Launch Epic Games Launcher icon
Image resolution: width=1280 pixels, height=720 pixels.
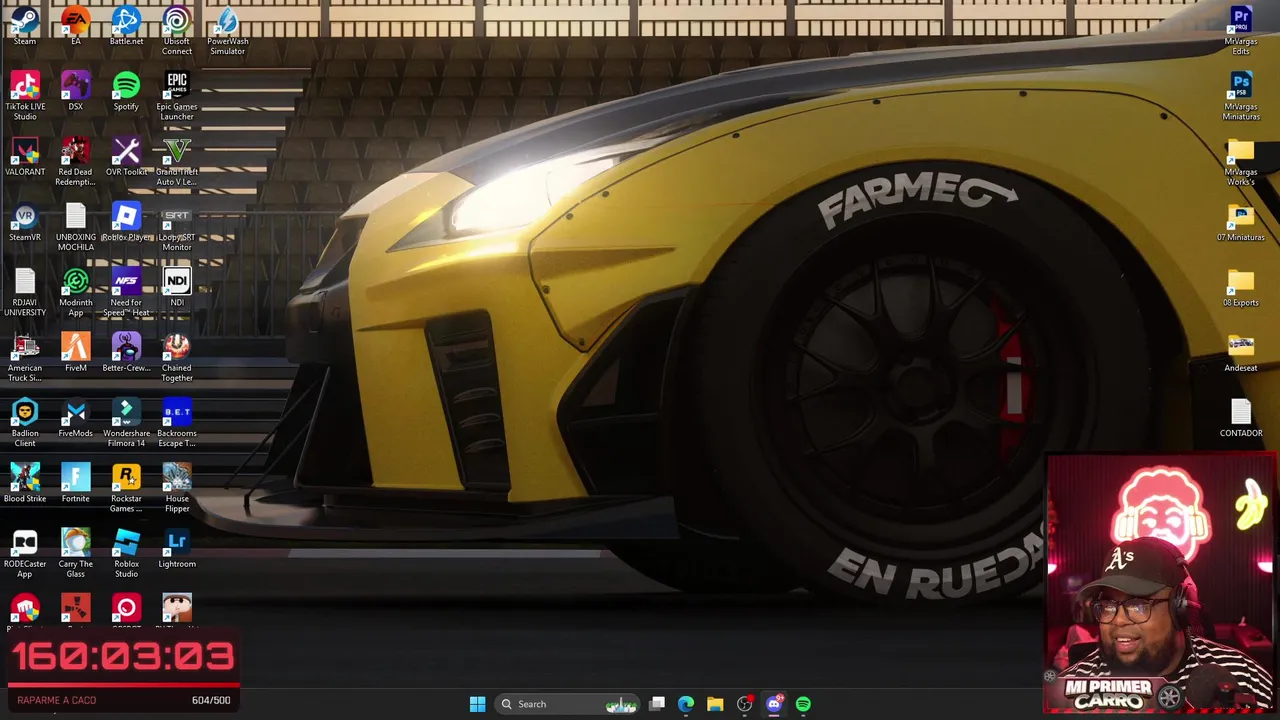[x=177, y=96]
